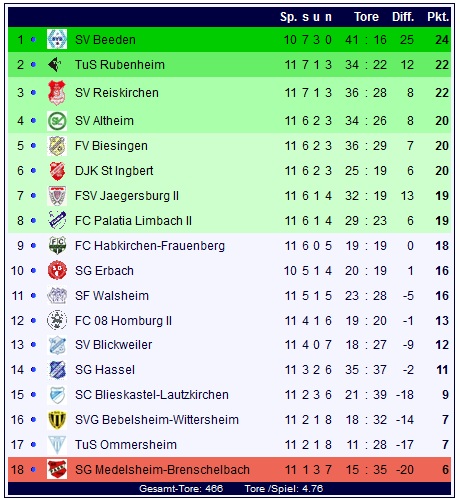Image resolution: width=460 pixels, height=499 pixels.
Task: Select the SG Erbach red round badge
Action: coord(57,270)
